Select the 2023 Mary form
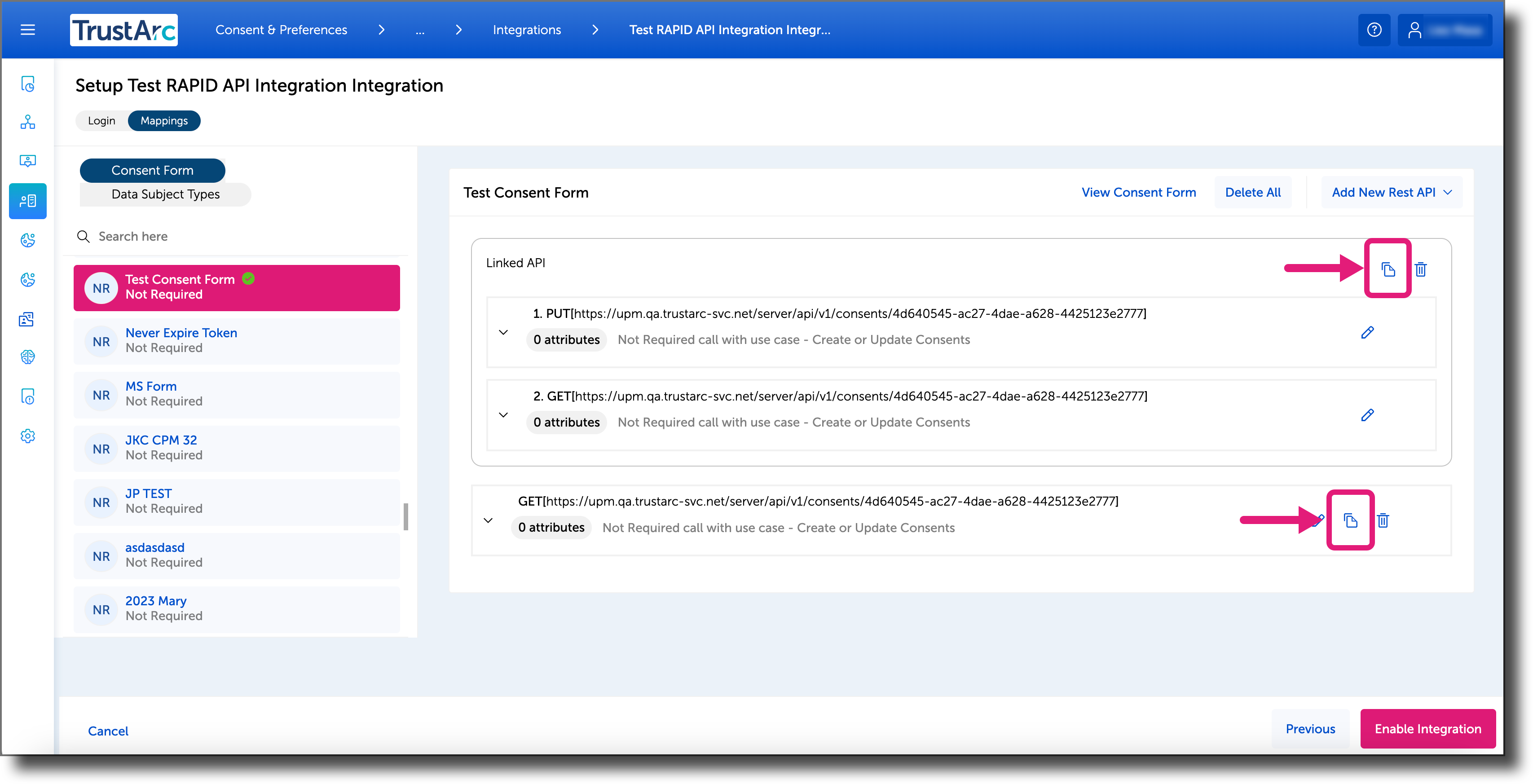Viewport: 1533px width, 784px height. click(x=237, y=609)
